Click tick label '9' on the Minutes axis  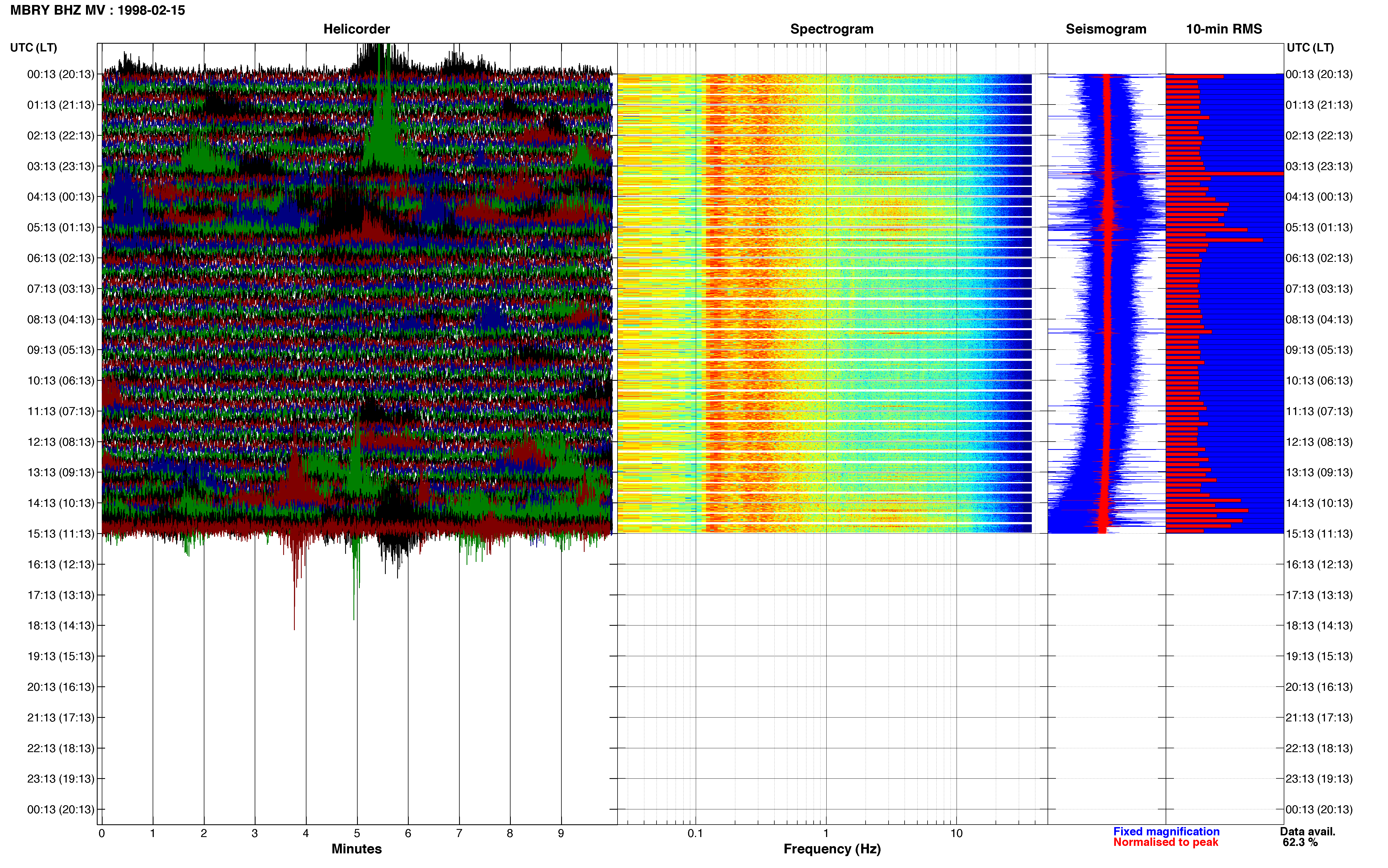pyautogui.click(x=561, y=833)
